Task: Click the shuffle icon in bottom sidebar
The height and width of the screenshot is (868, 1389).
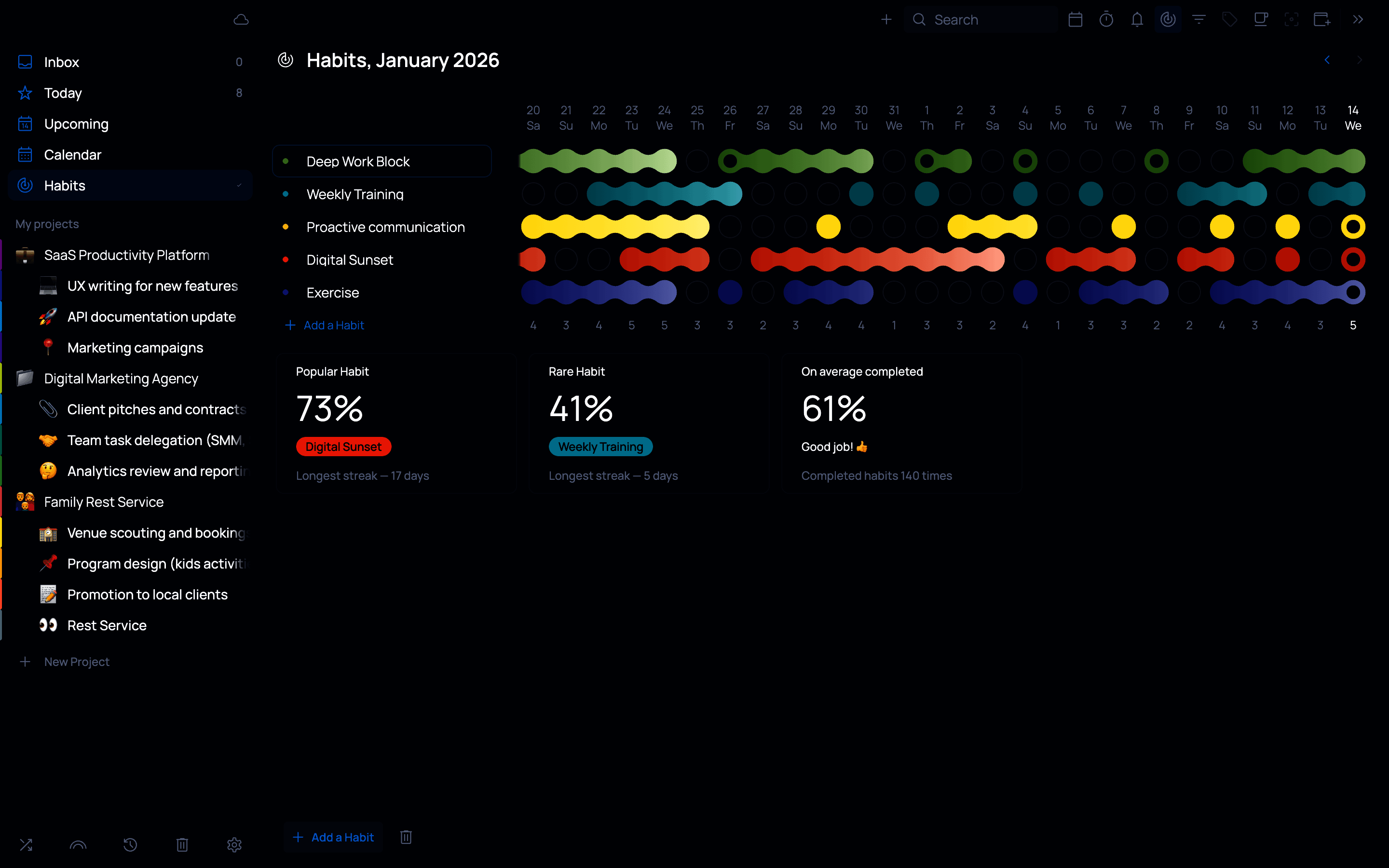Action: 26,844
